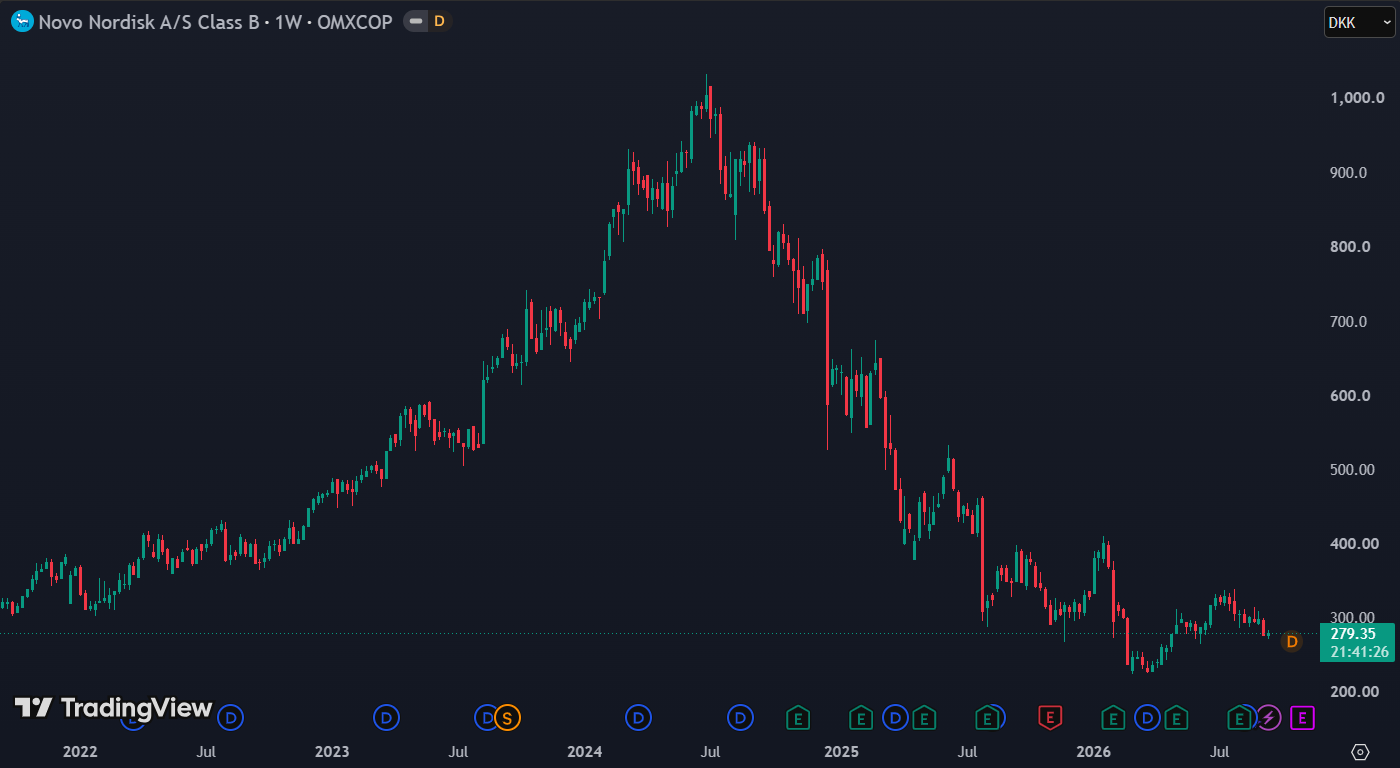Click the orange D badge beside current price
This screenshot has height=768, width=1400.
[x=1291, y=642]
